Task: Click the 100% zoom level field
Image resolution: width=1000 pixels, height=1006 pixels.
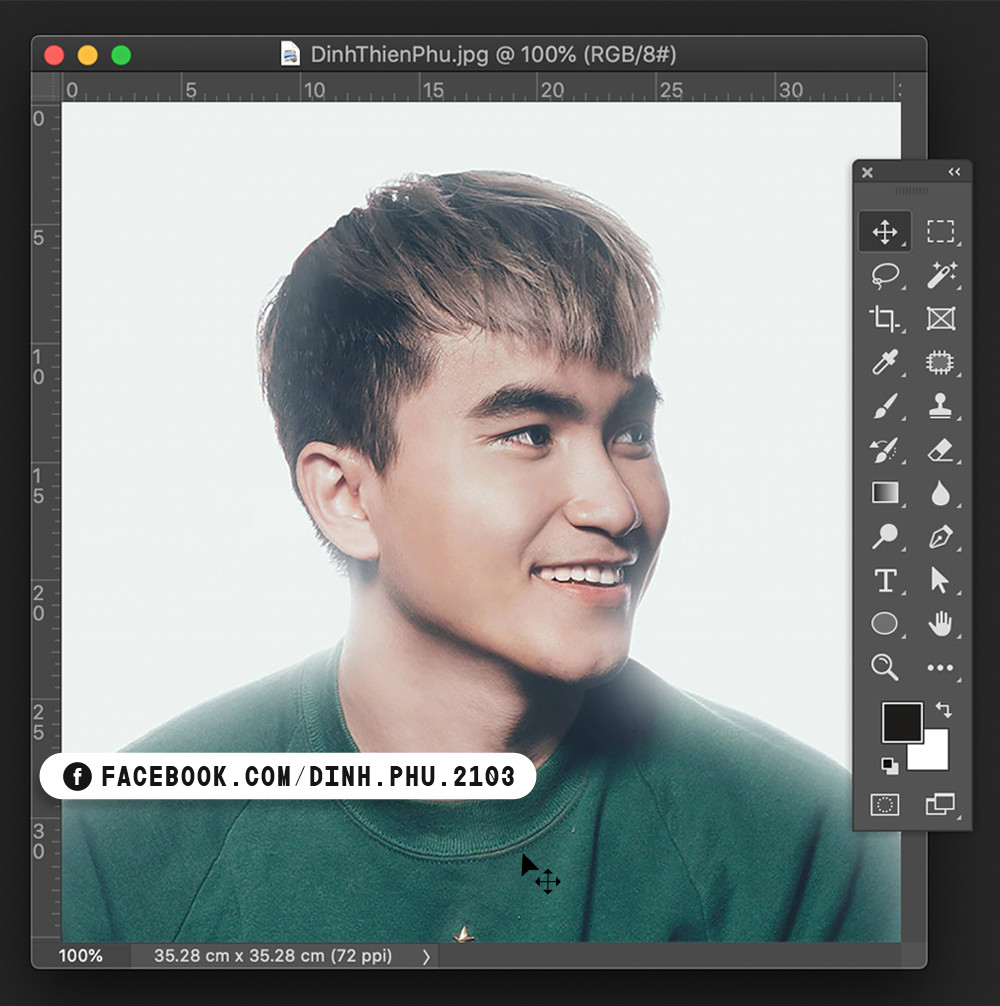Action: 81,956
